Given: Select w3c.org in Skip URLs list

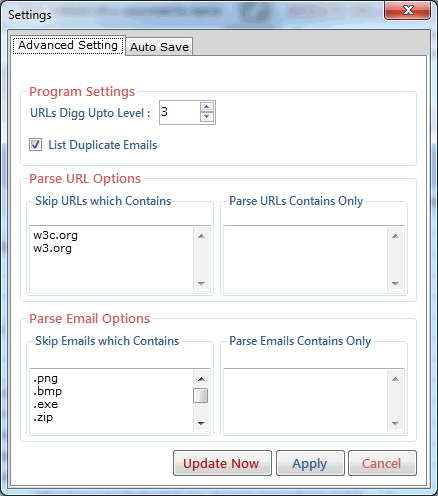Looking at the screenshot, I should tap(55, 235).
